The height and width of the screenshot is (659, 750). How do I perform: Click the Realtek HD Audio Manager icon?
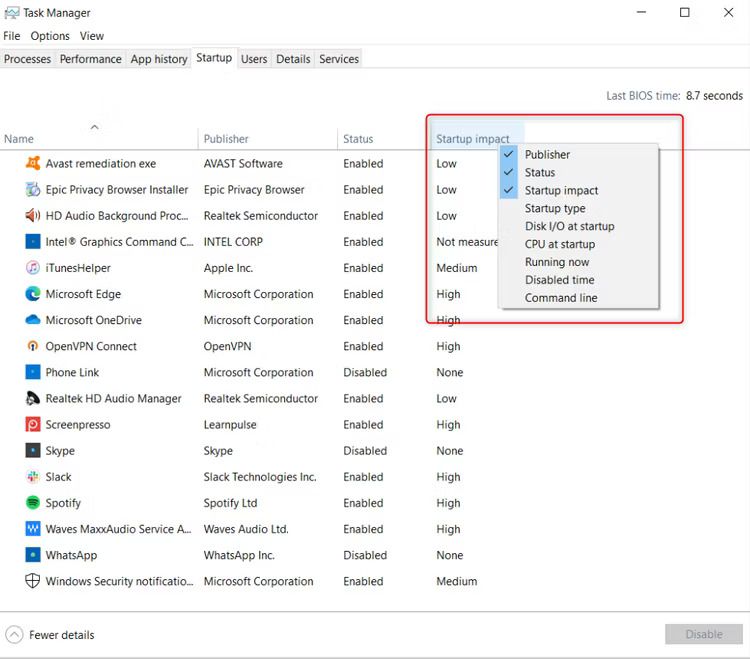tap(33, 398)
